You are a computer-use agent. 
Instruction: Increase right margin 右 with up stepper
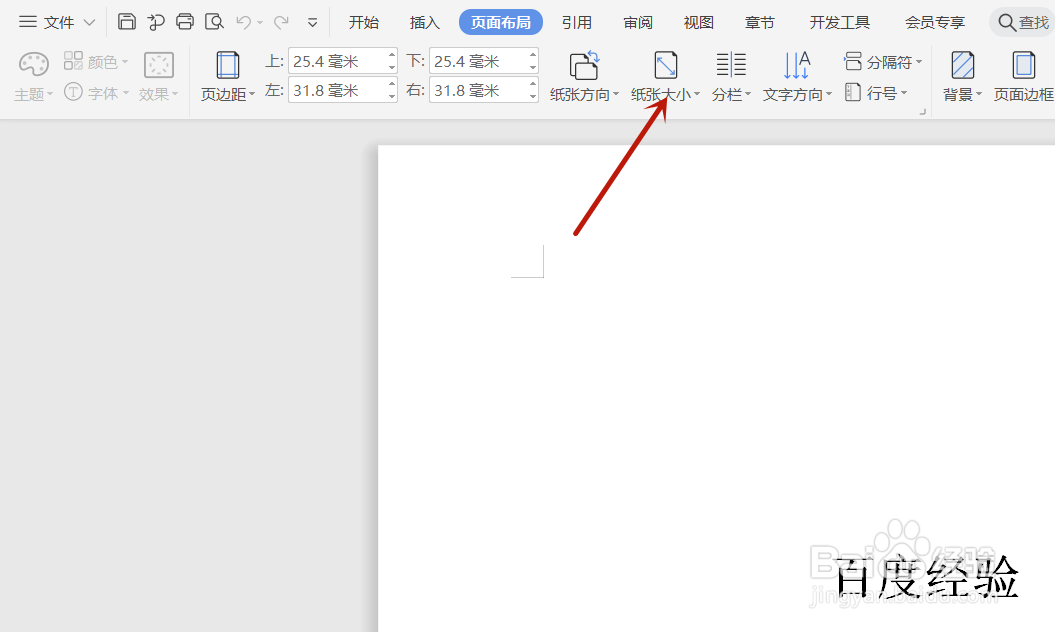tap(533, 83)
